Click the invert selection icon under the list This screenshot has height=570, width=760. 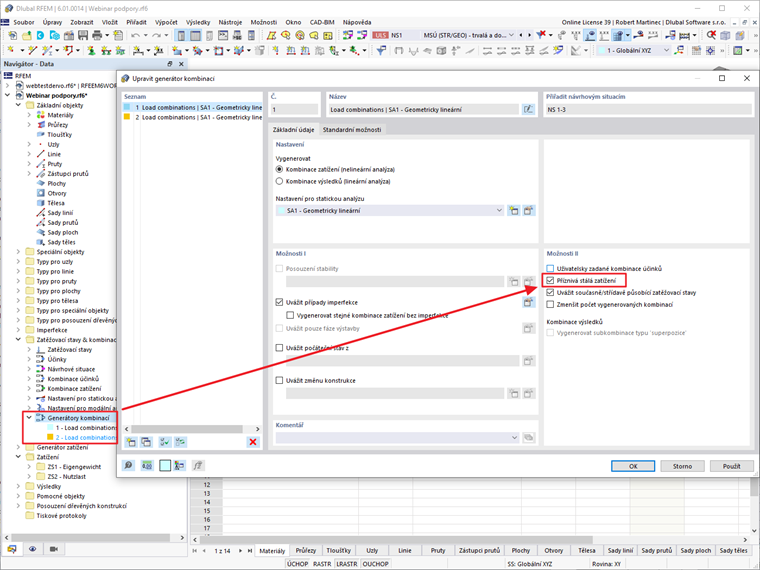click(180, 442)
